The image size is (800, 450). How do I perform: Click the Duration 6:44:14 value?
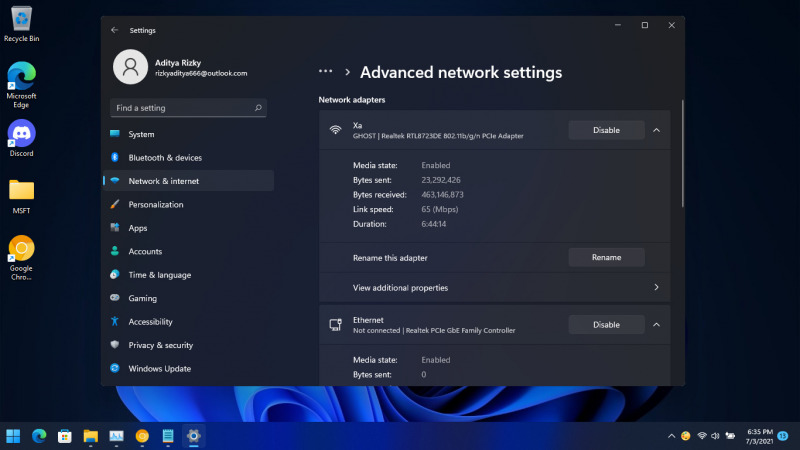434,224
